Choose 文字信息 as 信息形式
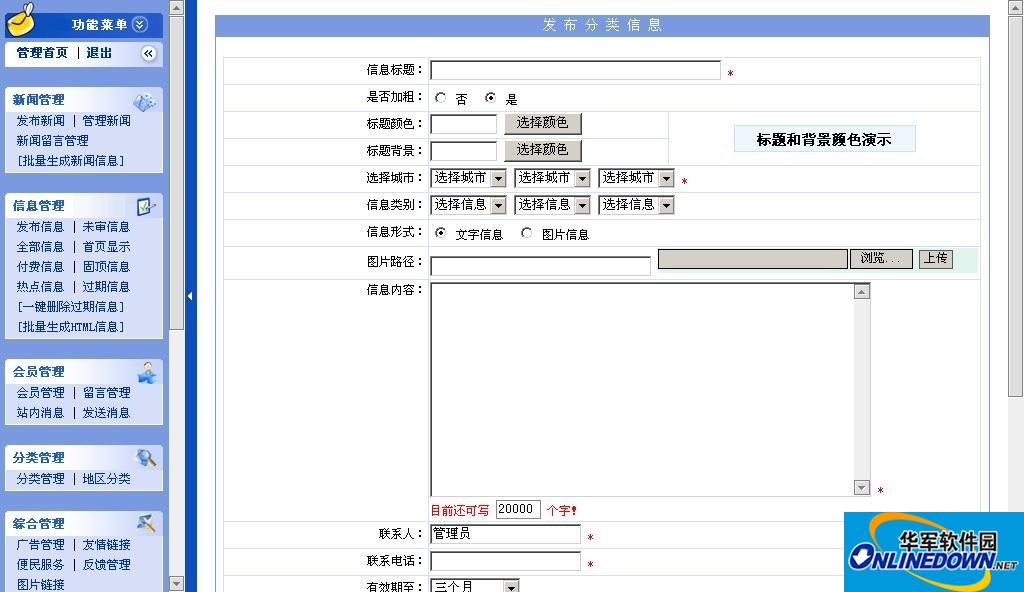This screenshot has width=1024, height=592. click(441, 233)
